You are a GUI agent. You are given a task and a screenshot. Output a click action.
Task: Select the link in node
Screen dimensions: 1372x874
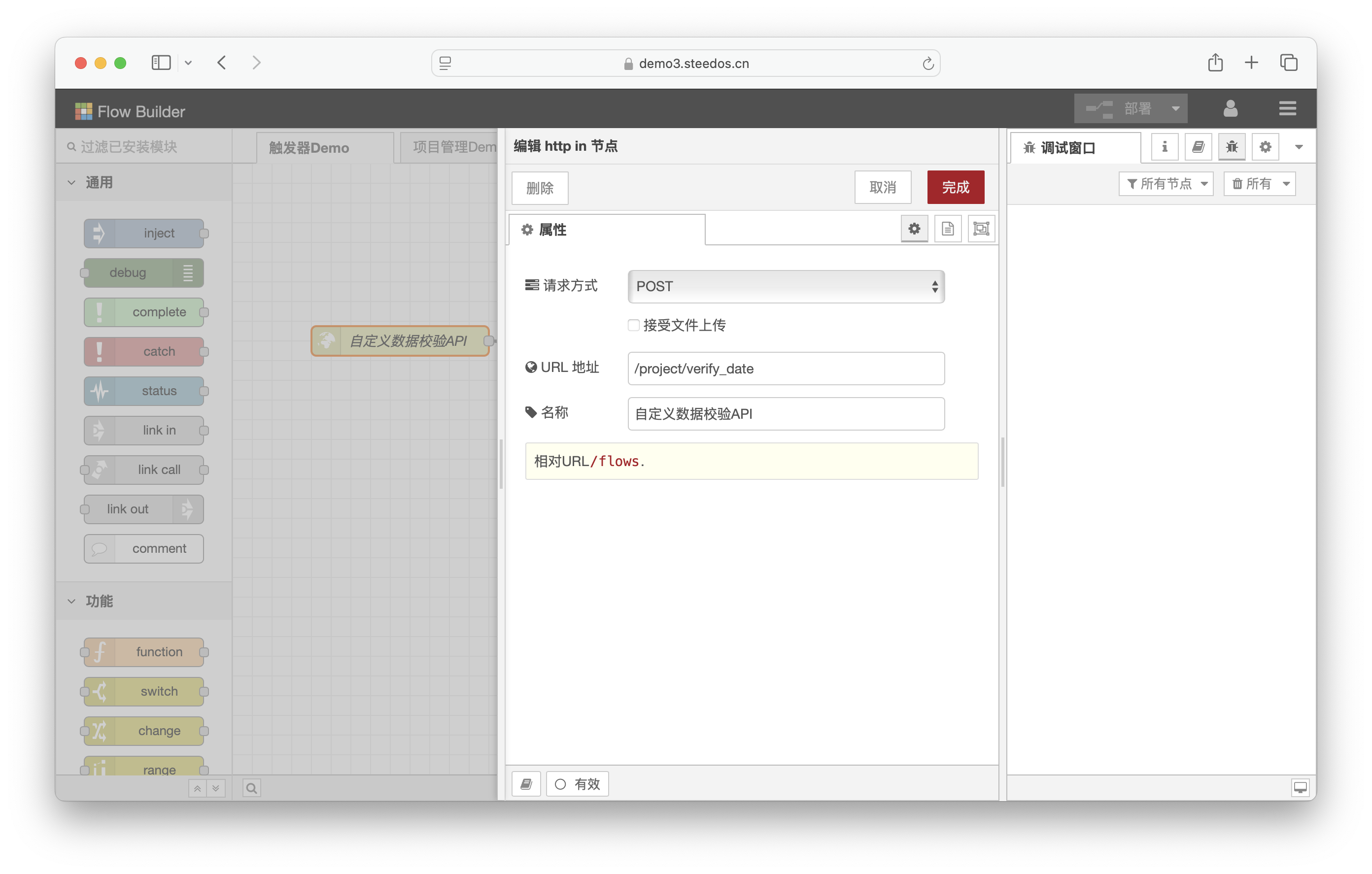coord(144,430)
